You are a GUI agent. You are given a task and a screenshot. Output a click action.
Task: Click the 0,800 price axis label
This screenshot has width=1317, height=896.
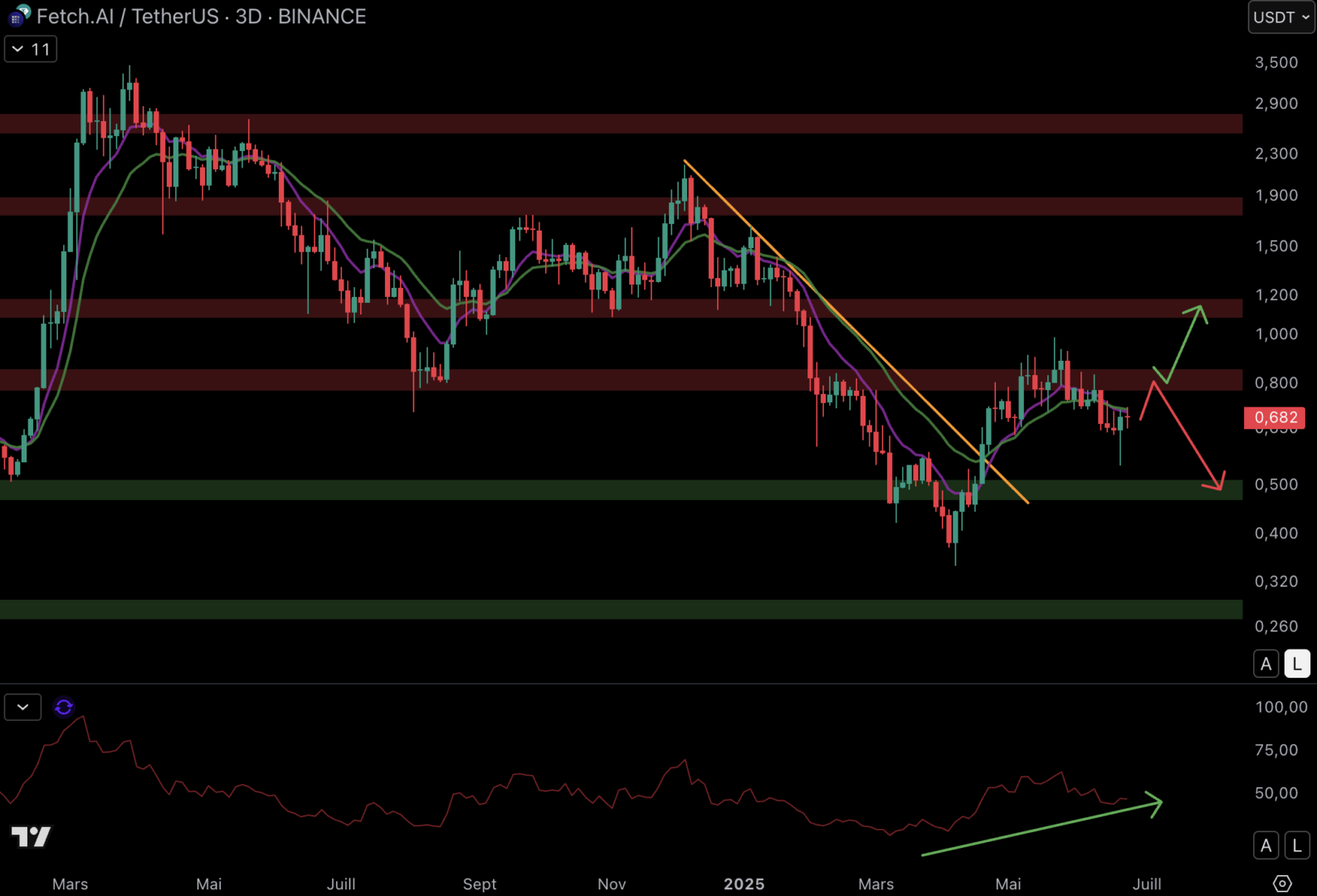coord(1276,382)
